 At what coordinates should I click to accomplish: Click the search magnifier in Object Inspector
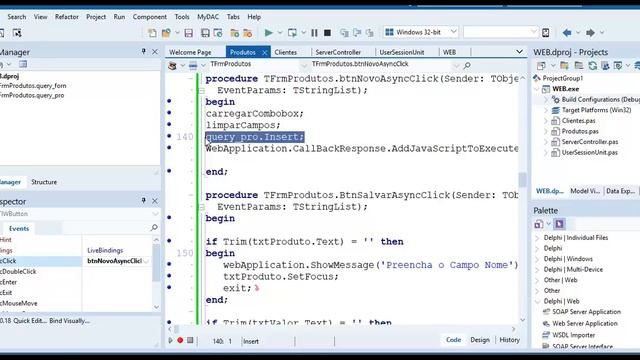pos(154,227)
